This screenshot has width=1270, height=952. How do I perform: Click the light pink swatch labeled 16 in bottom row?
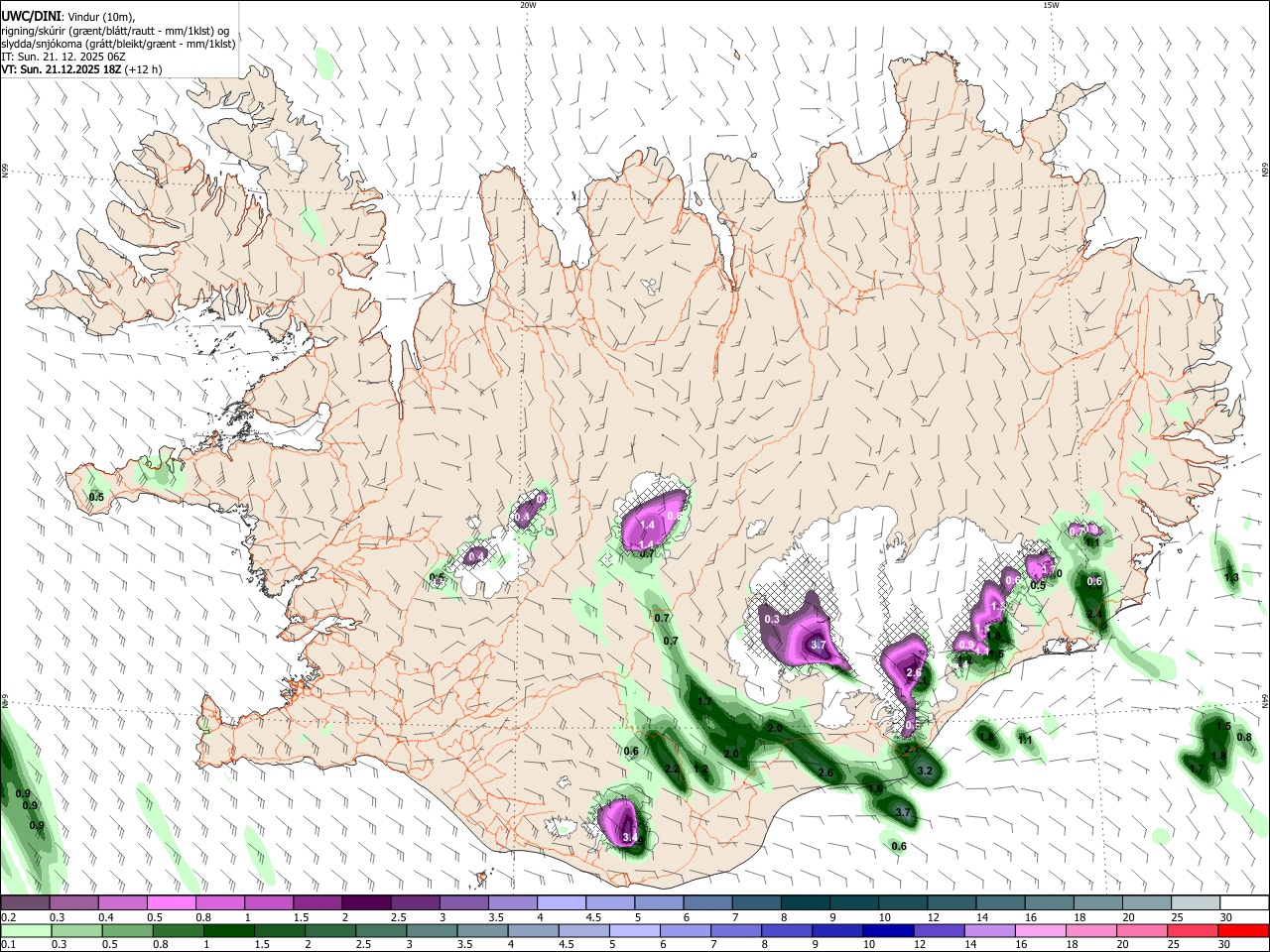point(1041,930)
